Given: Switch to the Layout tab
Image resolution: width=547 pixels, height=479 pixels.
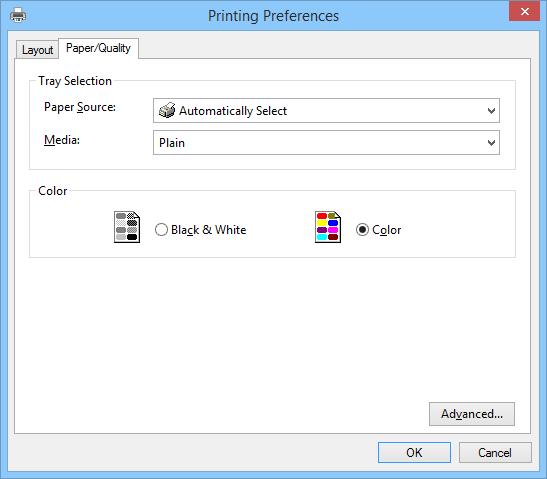Looking at the screenshot, I should pyautogui.click(x=37, y=50).
